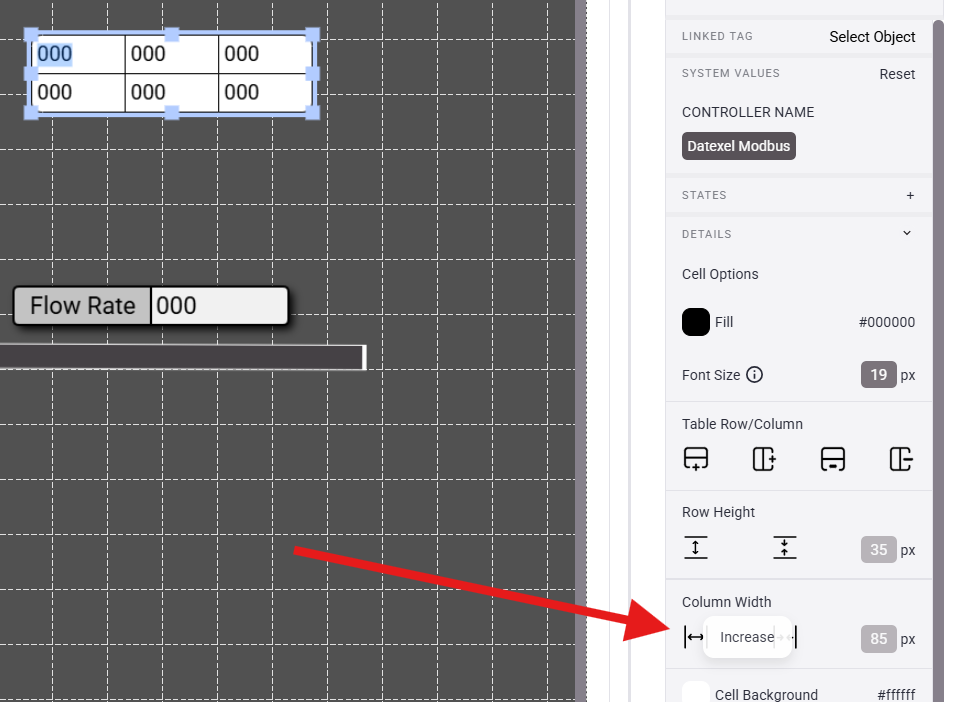The height and width of the screenshot is (702, 957).
Task: Click the highlighted top-left table cell
Action: pyautogui.click(x=78, y=54)
